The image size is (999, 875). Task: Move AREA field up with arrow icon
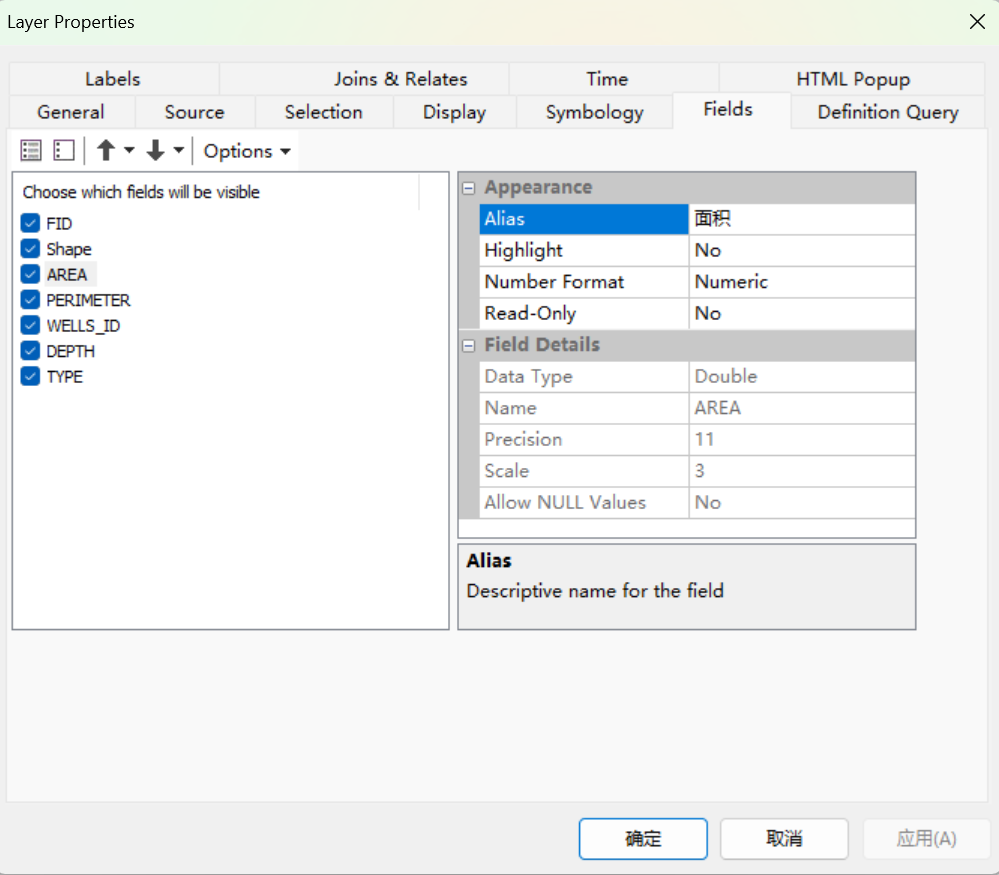click(x=104, y=150)
